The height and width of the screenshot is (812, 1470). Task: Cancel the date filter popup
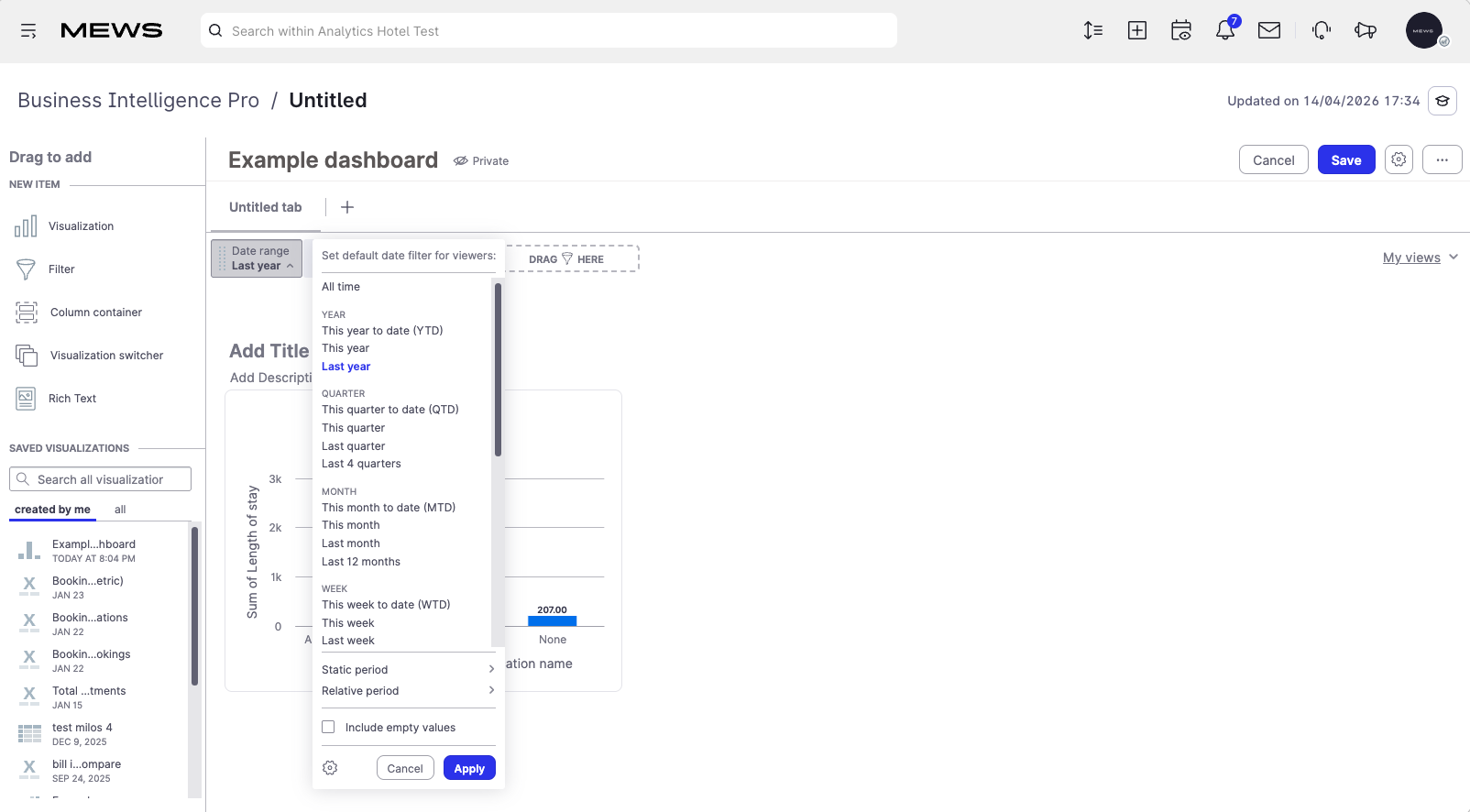click(404, 768)
